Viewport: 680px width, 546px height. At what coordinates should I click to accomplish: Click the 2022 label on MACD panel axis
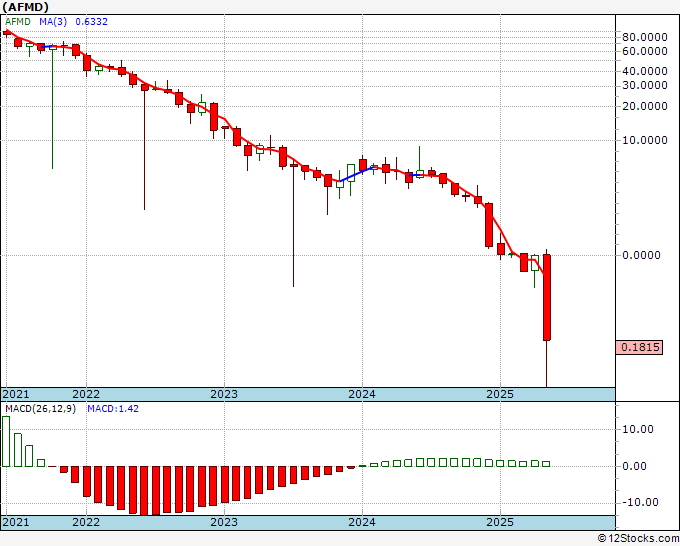86,522
